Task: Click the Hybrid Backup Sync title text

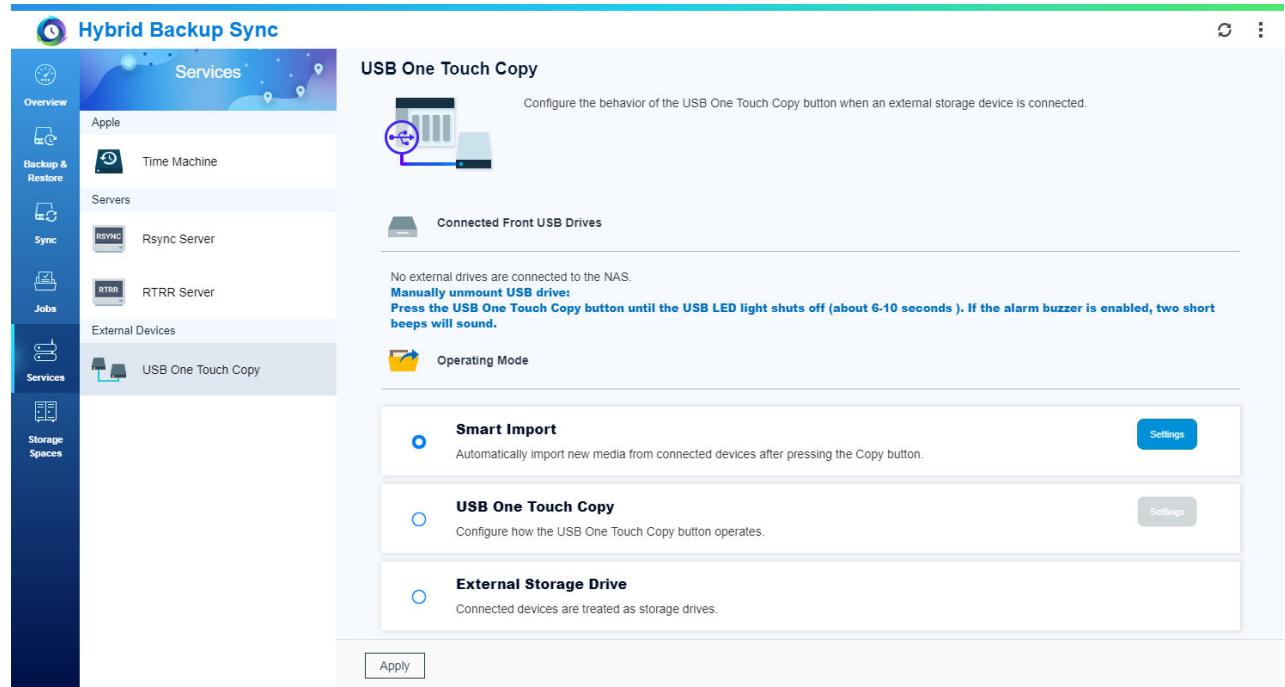Action: (x=178, y=32)
